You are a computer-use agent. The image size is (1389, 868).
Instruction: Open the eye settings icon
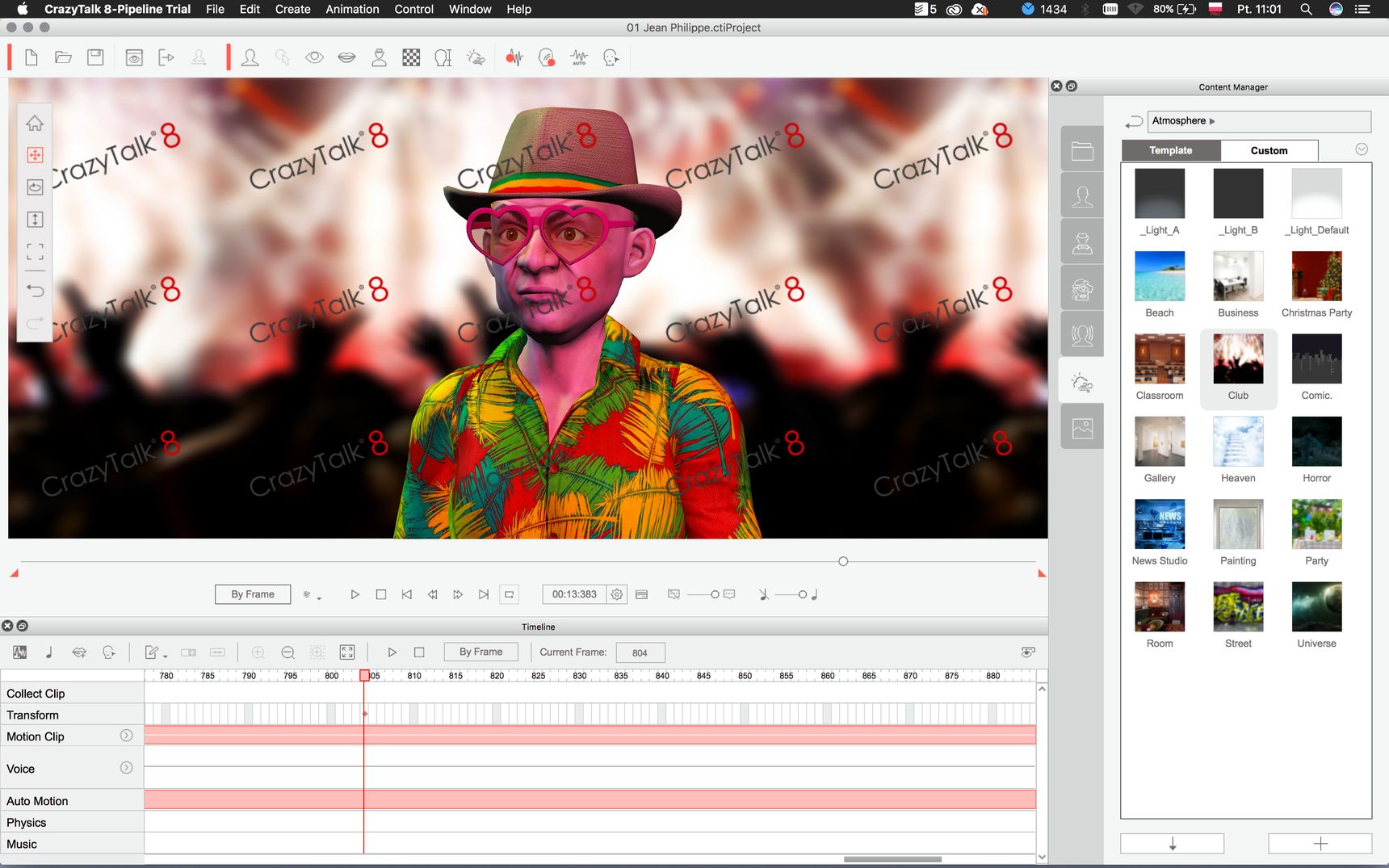coord(314,57)
